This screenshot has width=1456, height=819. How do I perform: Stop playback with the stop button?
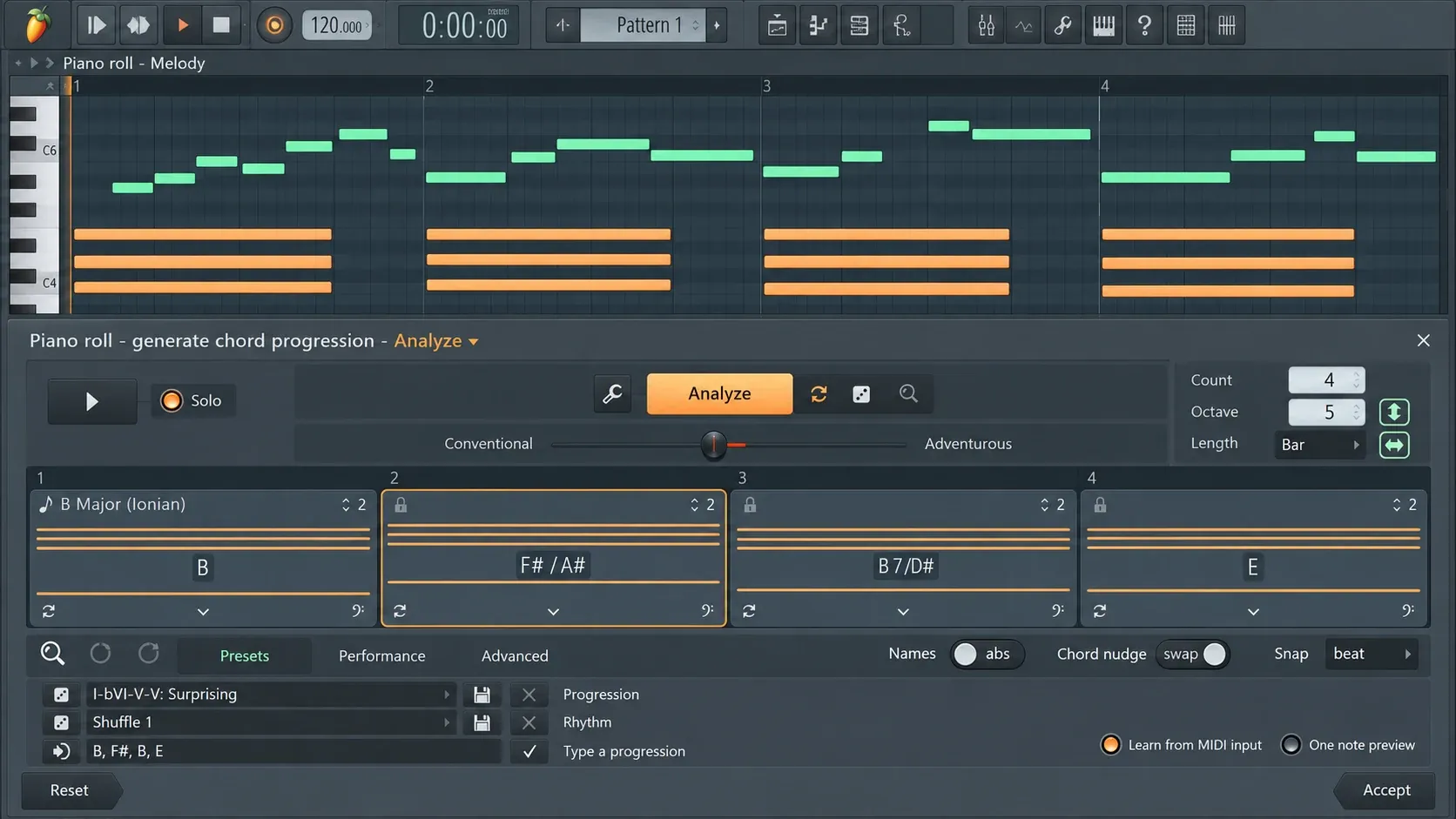click(x=221, y=25)
